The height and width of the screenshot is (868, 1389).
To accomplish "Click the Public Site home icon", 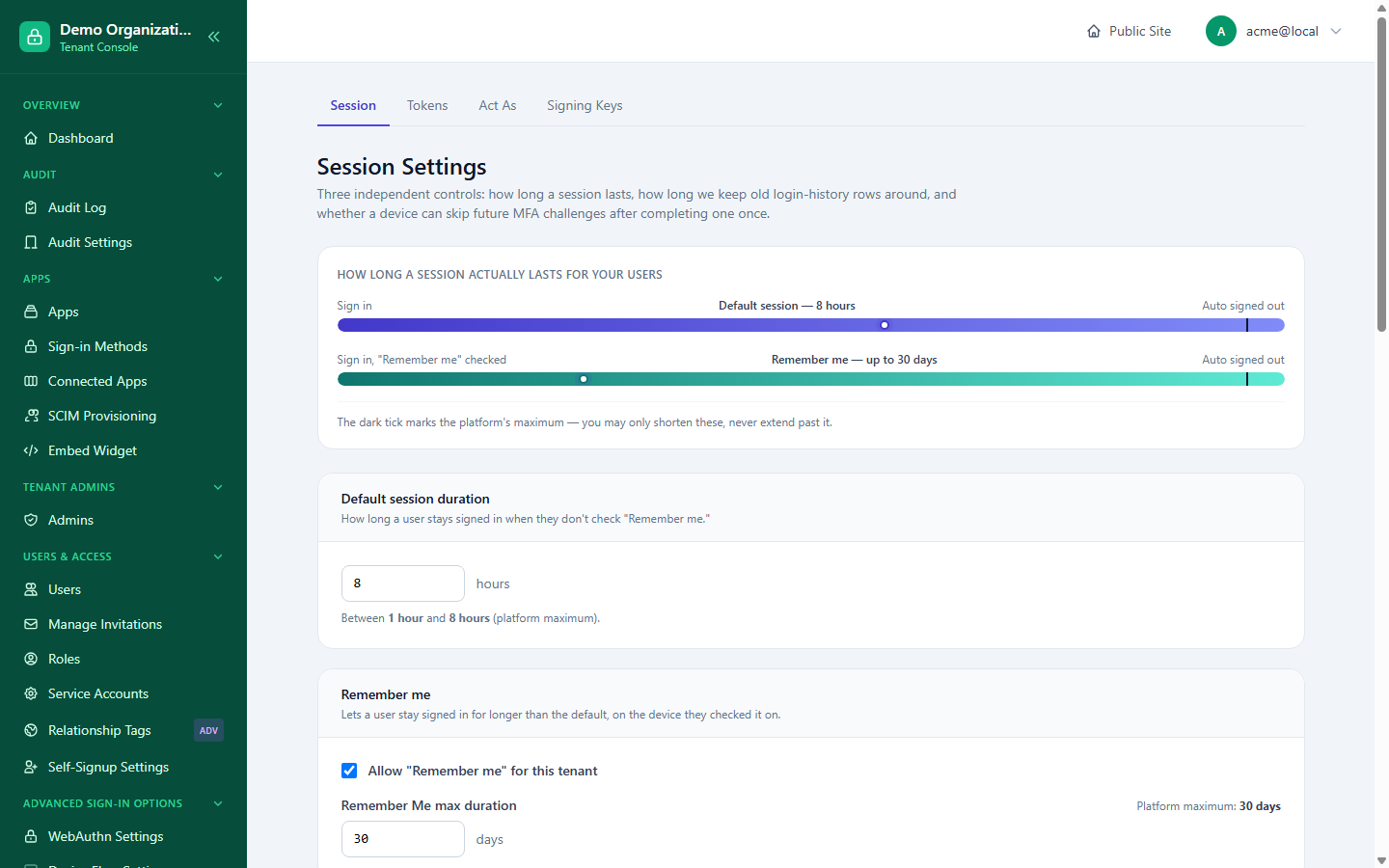I will 1094,31.
